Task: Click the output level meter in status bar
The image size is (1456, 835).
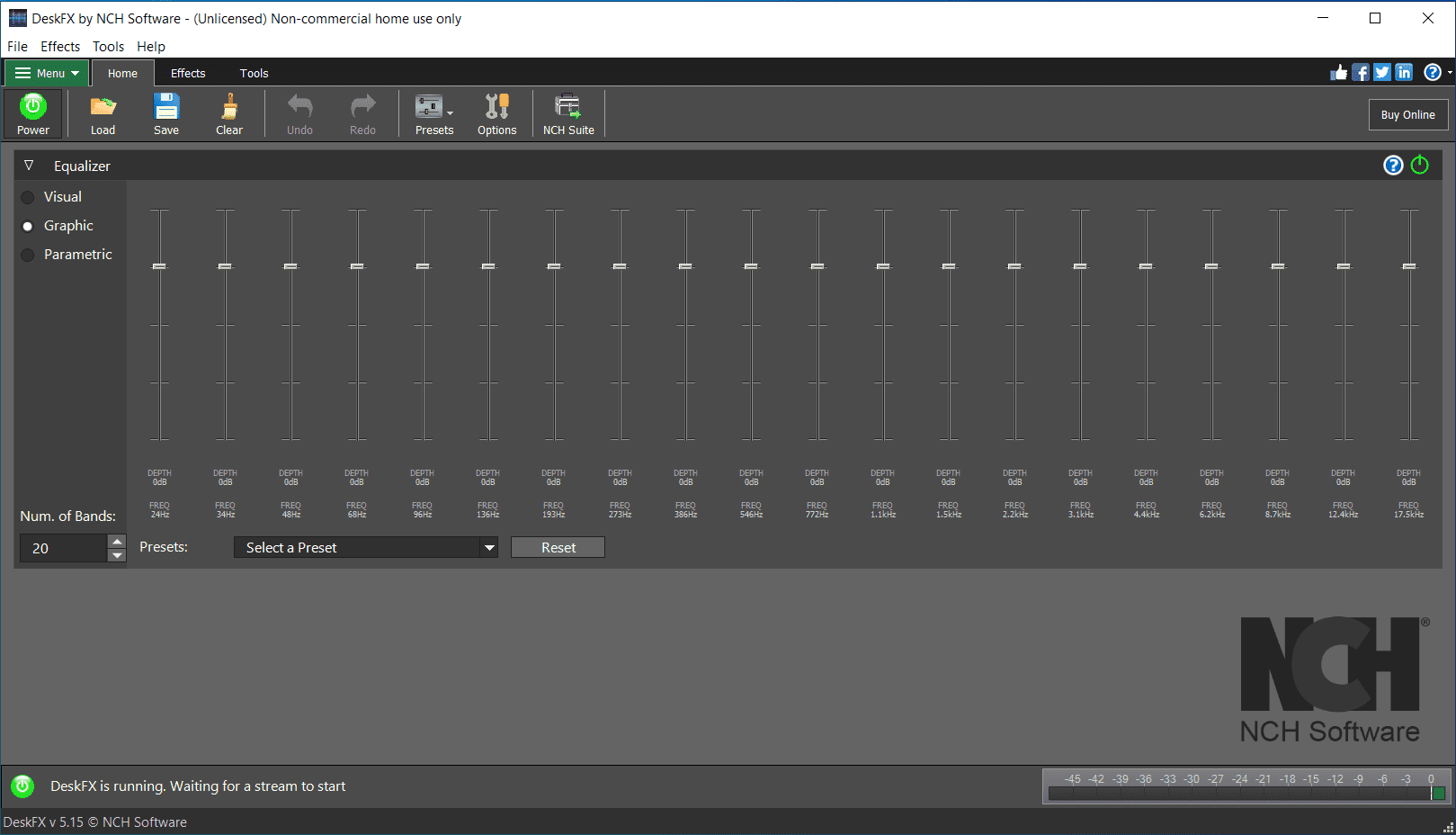Action: (x=1246, y=786)
